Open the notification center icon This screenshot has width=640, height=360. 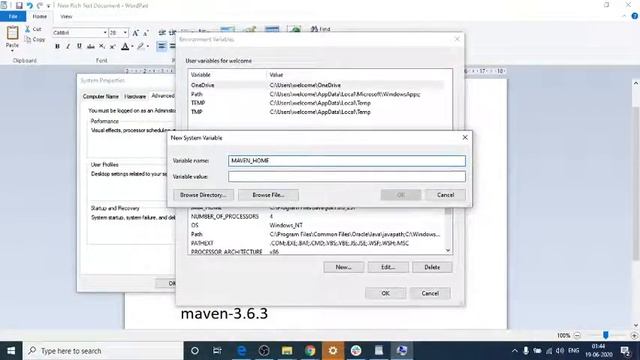[x=625, y=351]
